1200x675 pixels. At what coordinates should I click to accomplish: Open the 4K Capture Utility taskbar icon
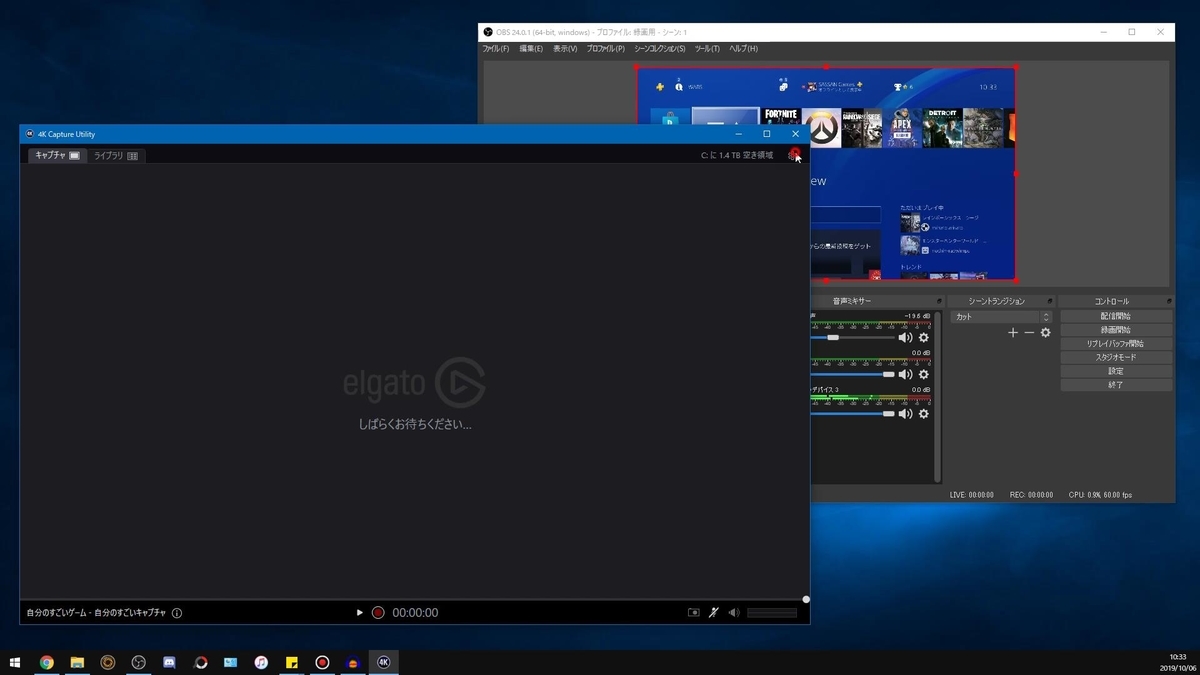pyautogui.click(x=383, y=662)
